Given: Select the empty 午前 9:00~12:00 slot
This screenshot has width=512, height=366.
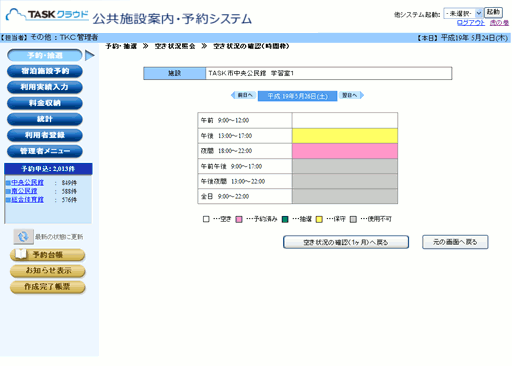Looking at the screenshot, I should click(x=345, y=120).
